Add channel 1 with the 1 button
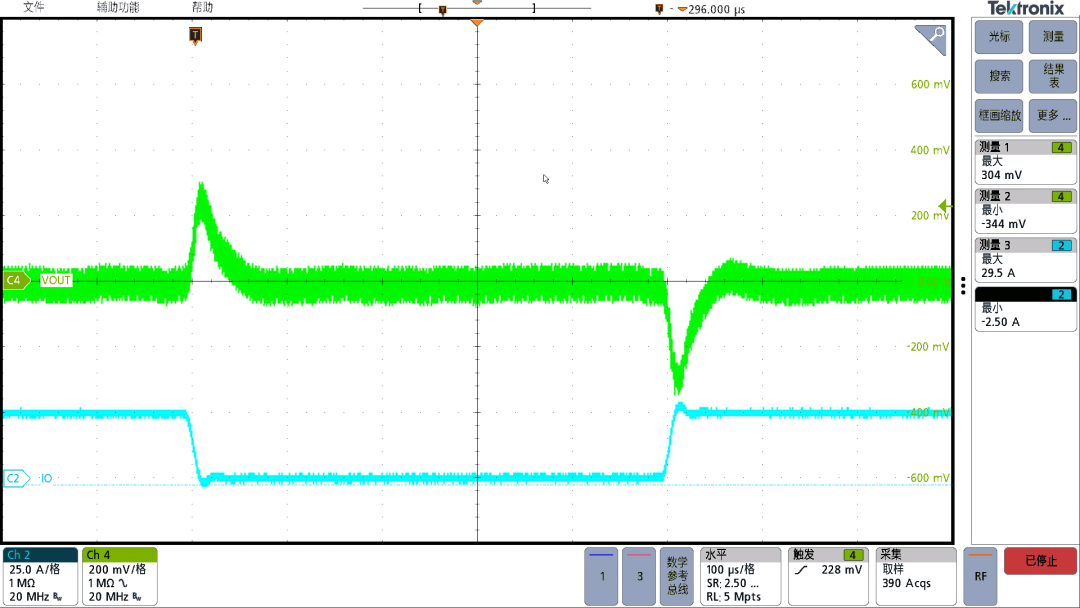This screenshot has width=1080, height=608. coord(601,575)
